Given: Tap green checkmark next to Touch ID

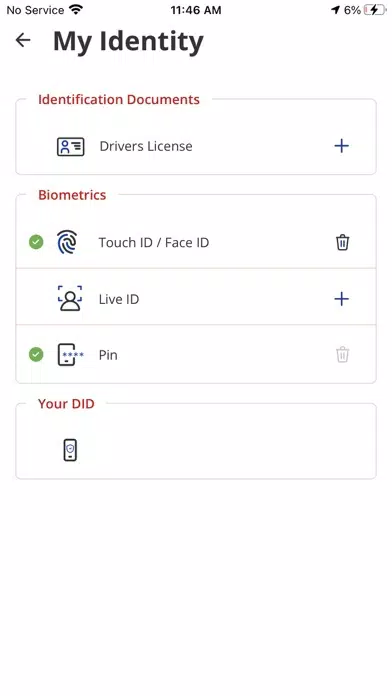Looking at the screenshot, I should tap(36, 242).
